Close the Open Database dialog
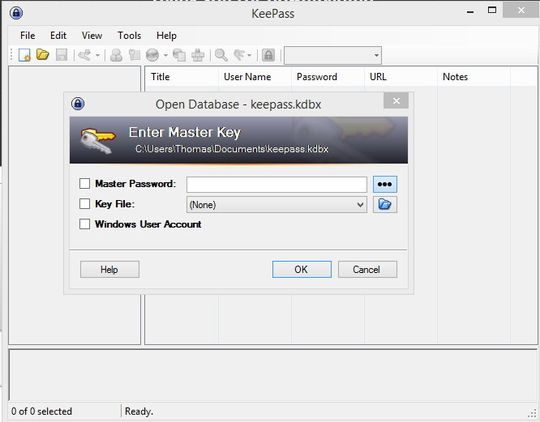 coord(396,101)
